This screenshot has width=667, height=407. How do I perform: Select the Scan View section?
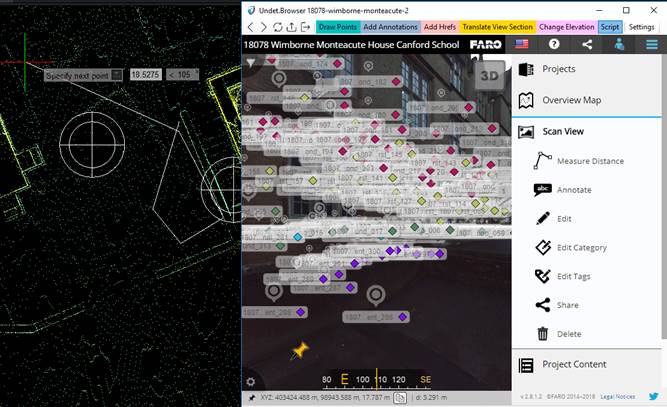point(586,132)
